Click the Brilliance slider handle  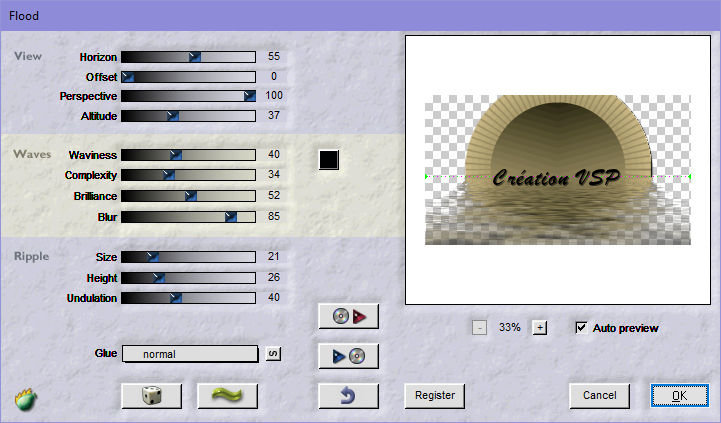tap(191, 196)
